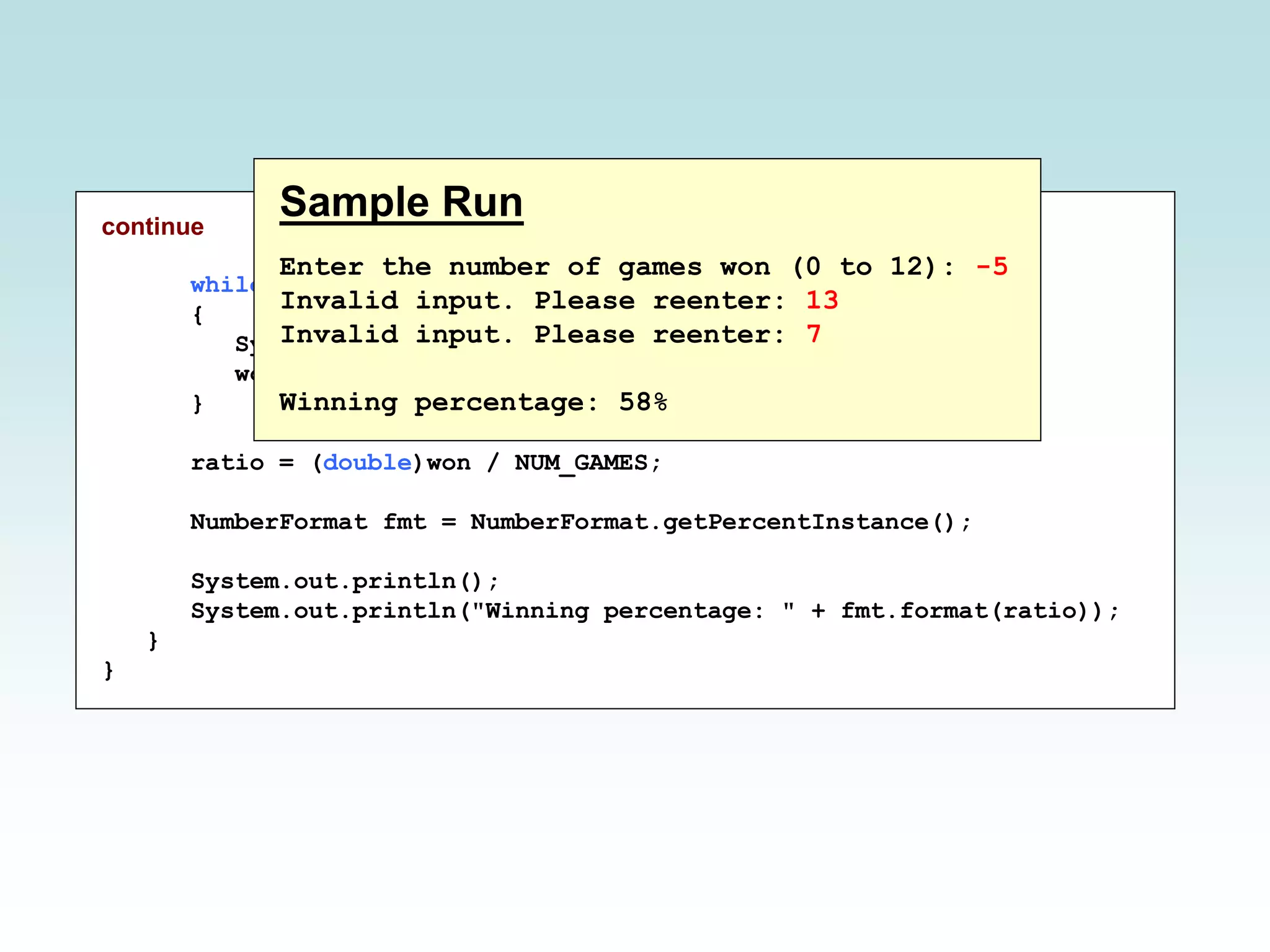Click the 'ratio = (double)won / NUM_GAMES;' line
The width and height of the screenshot is (1270, 952).
pyautogui.click(x=426, y=463)
